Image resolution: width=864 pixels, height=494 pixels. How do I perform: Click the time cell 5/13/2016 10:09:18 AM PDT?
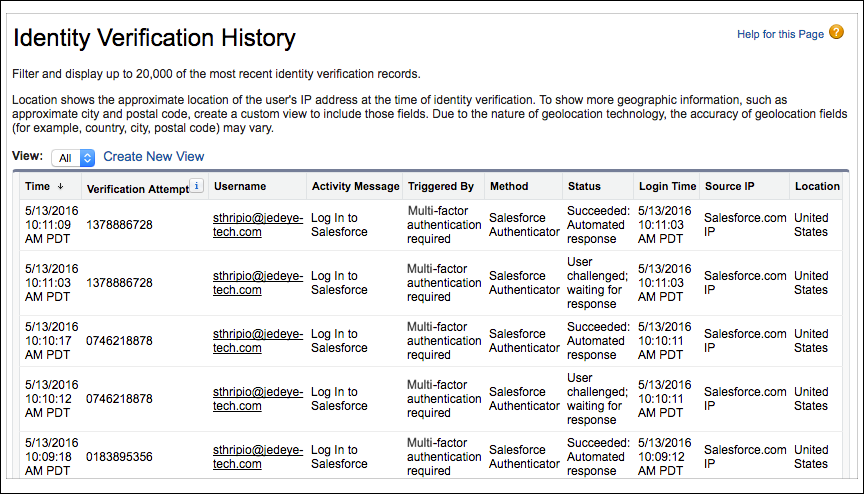coord(51,457)
